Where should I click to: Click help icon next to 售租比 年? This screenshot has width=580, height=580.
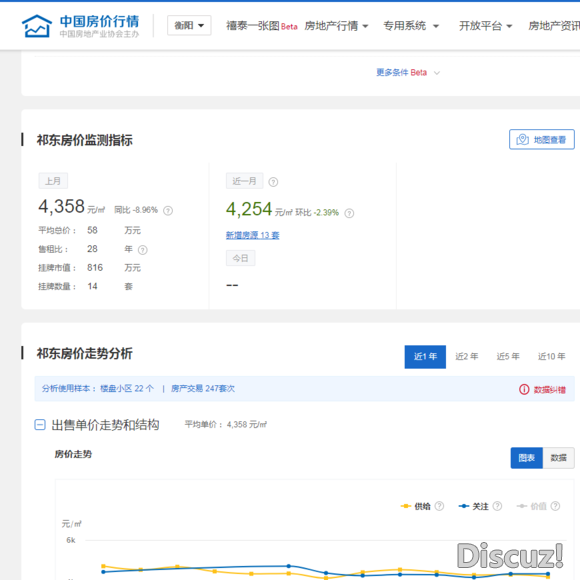pos(142,250)
